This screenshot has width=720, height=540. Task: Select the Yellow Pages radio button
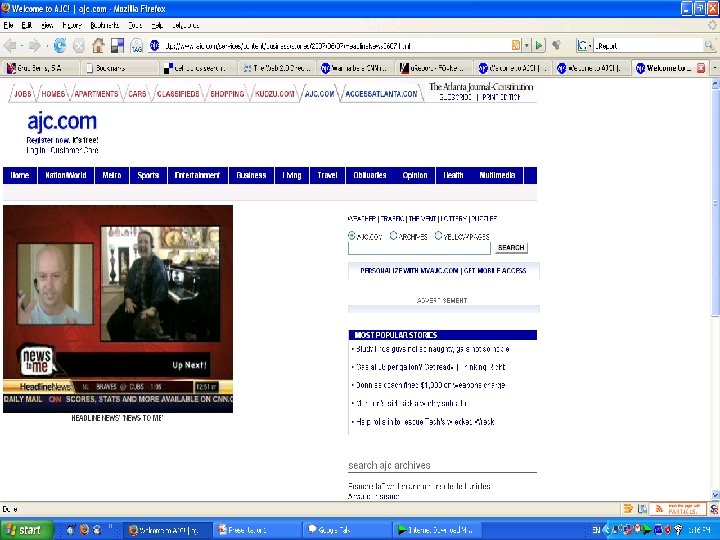[438, 236]
